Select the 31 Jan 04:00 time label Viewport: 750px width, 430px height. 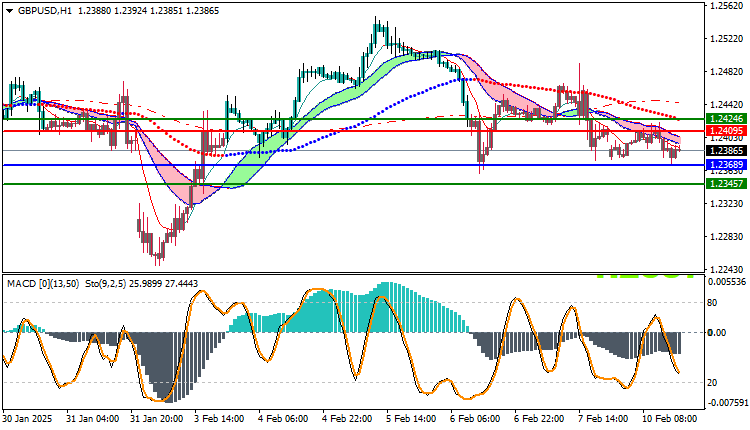click(92, 419)
